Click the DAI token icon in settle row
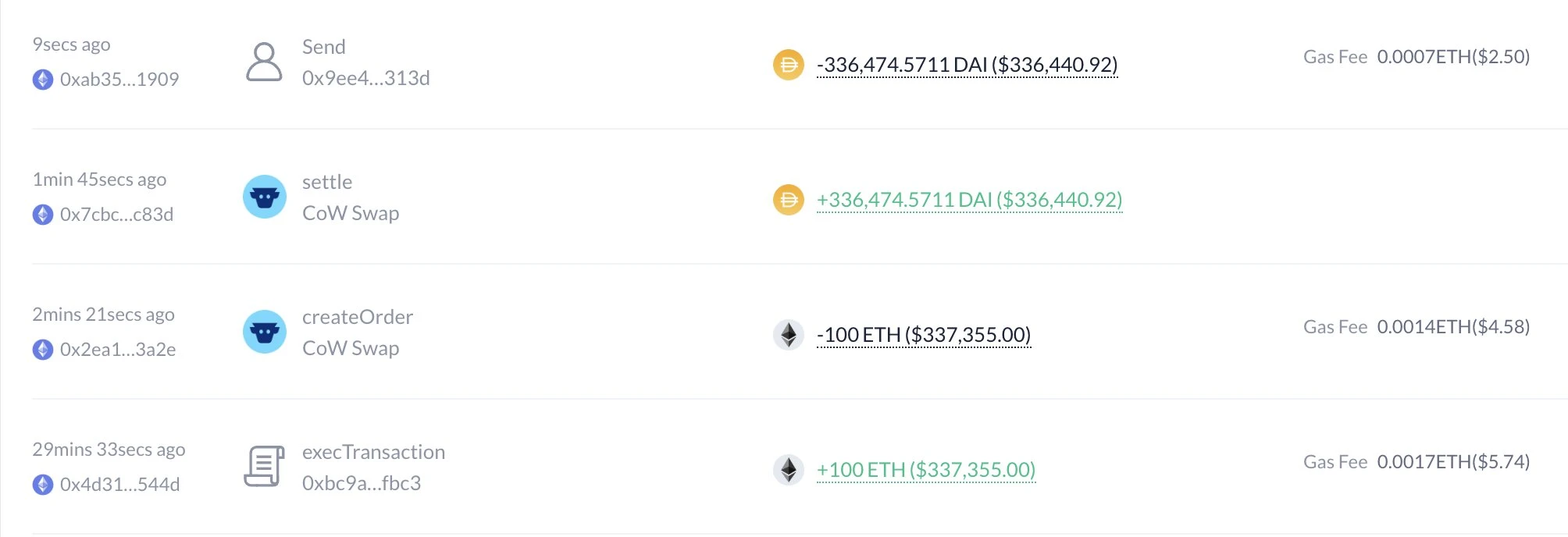The width and height of the screenshot is (1568, 537). tap(788, 200)
